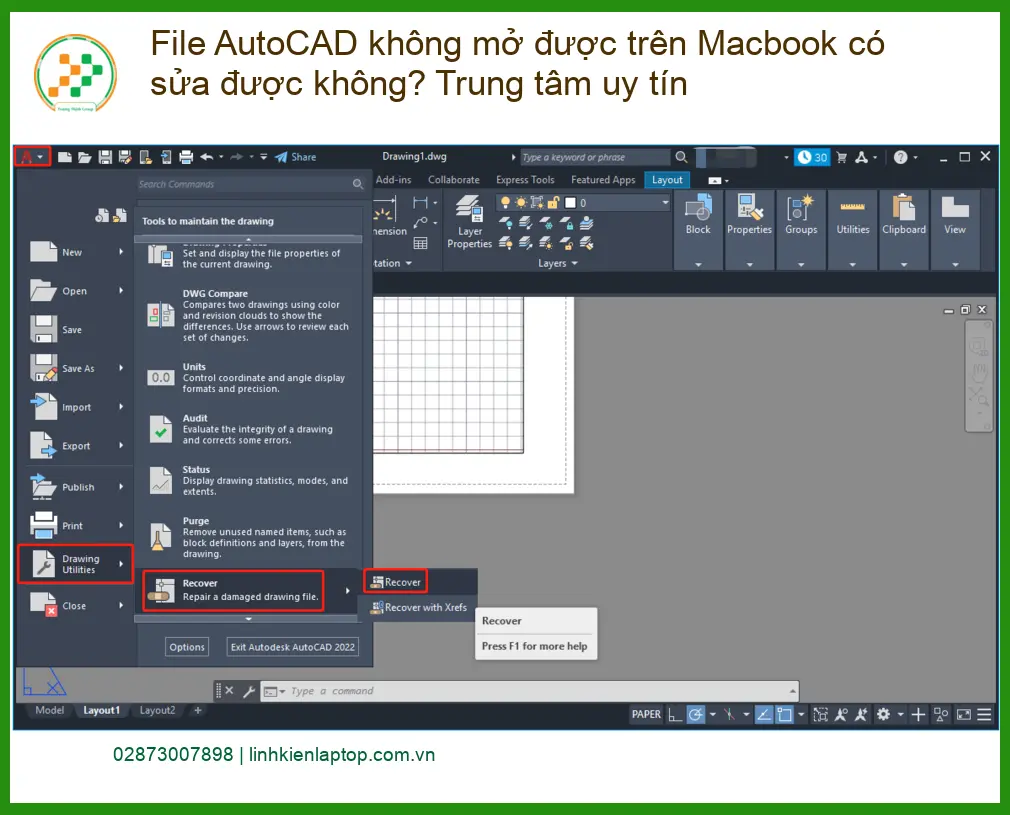Click the Customization hamburger icon in status bar

(984, 714)
